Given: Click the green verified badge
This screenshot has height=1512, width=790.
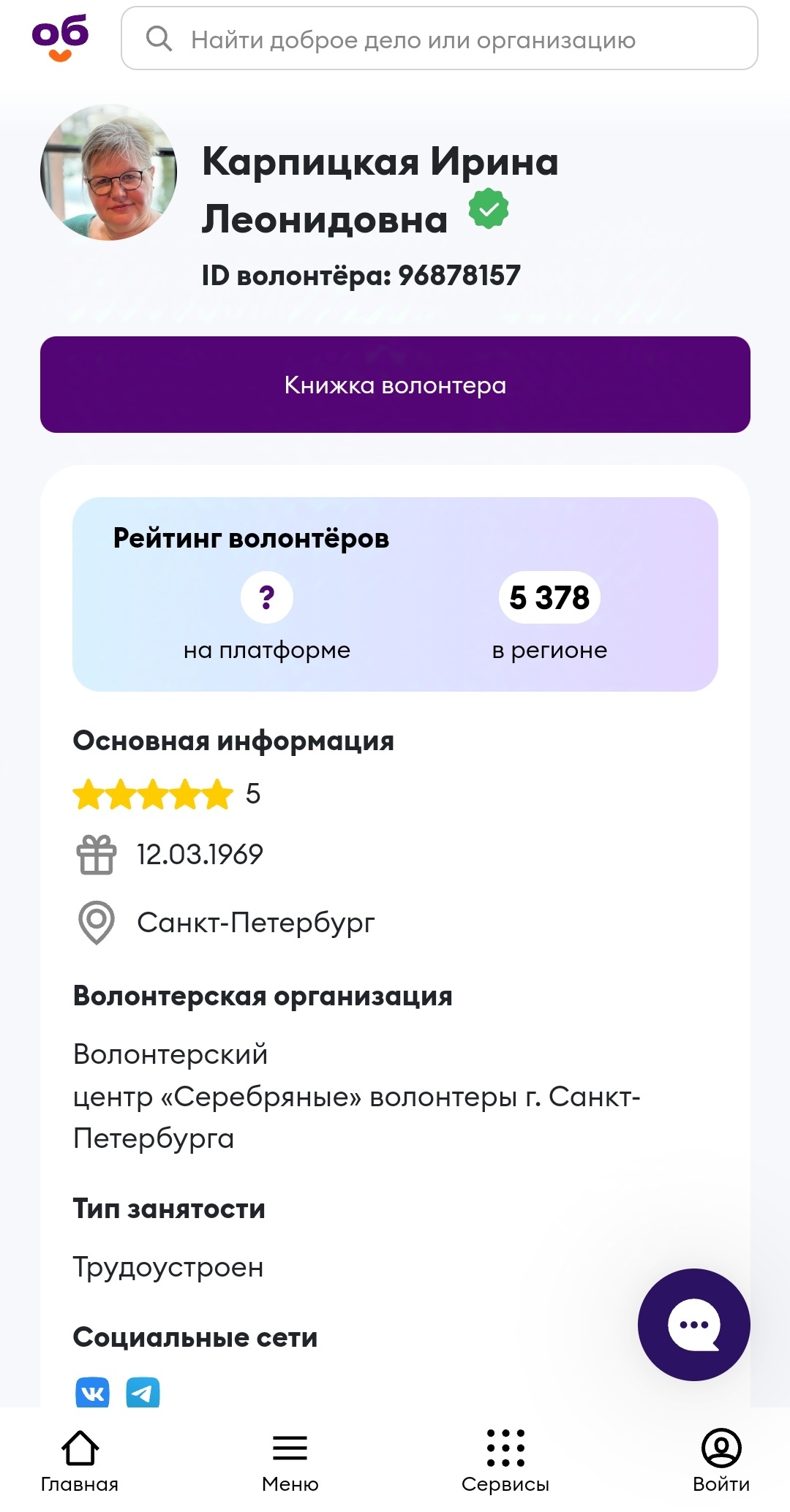Looking at the screenshot, I should coord(489,209).
